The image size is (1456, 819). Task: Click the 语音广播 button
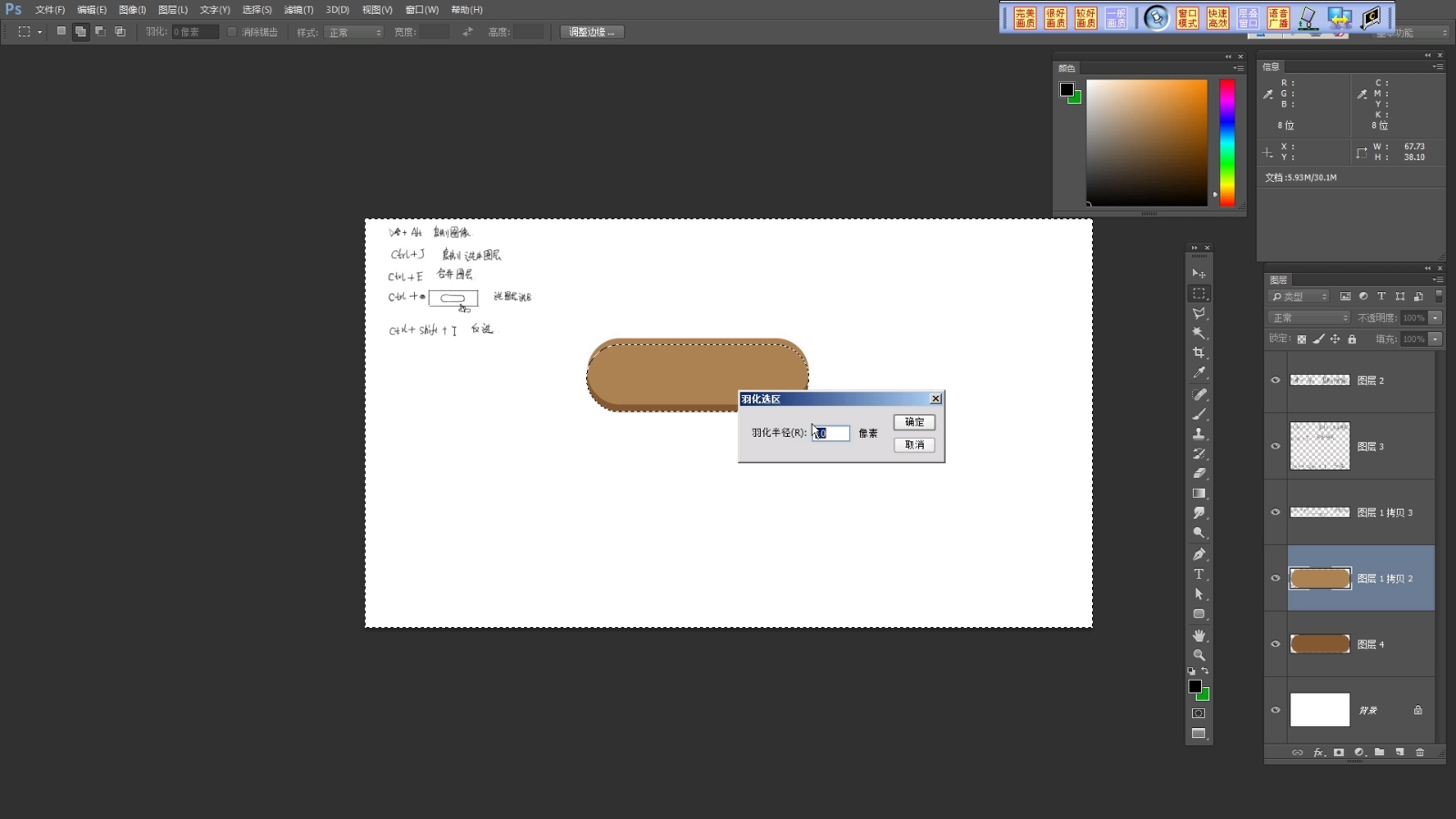point(1278,18)
